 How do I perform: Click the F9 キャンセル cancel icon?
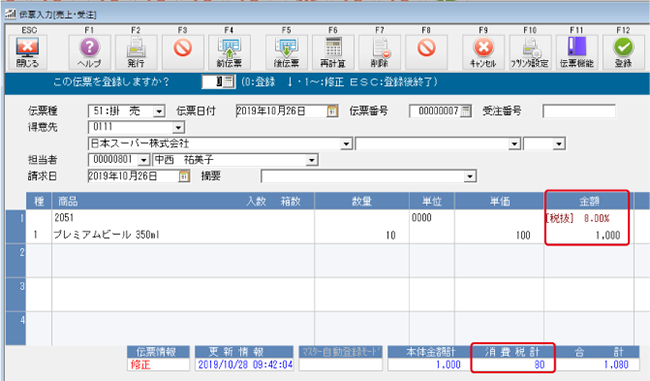click(x=483, y=52)
